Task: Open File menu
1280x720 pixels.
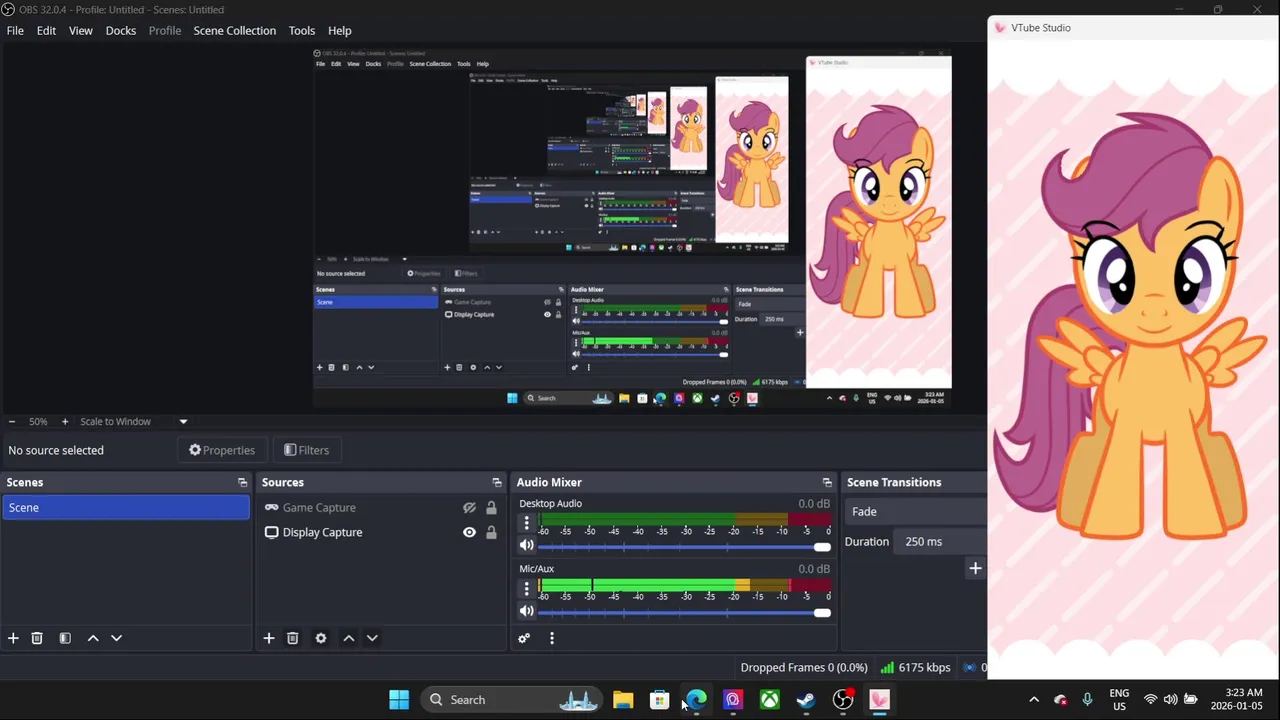Action: [15, 31]
